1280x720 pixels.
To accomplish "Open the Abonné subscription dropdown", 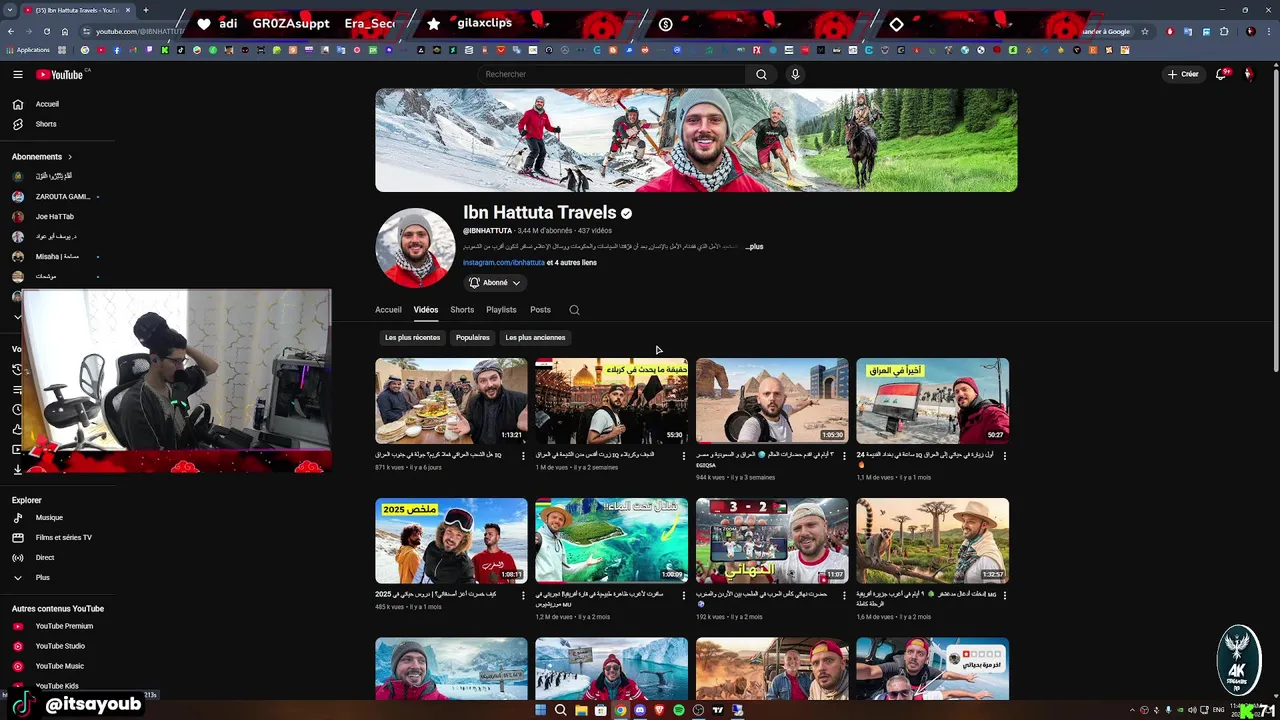I will coord(495,283).
